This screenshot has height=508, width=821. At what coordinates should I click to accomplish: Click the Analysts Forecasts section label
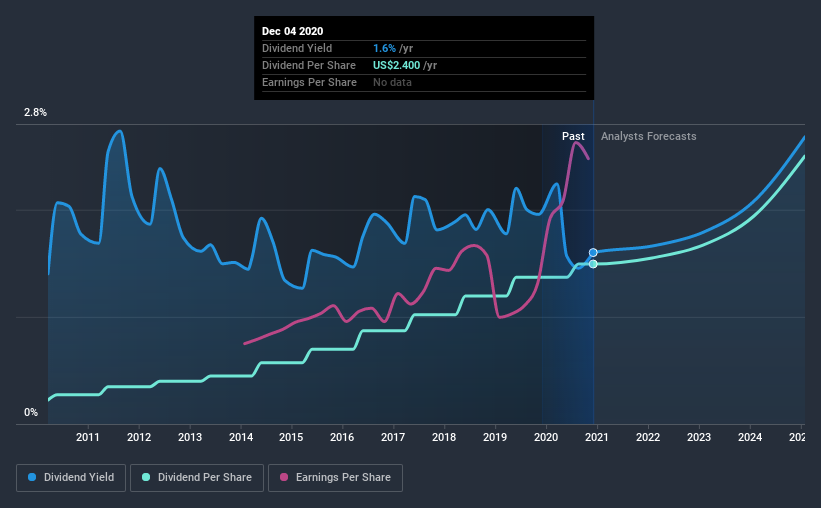coord(648,136)
